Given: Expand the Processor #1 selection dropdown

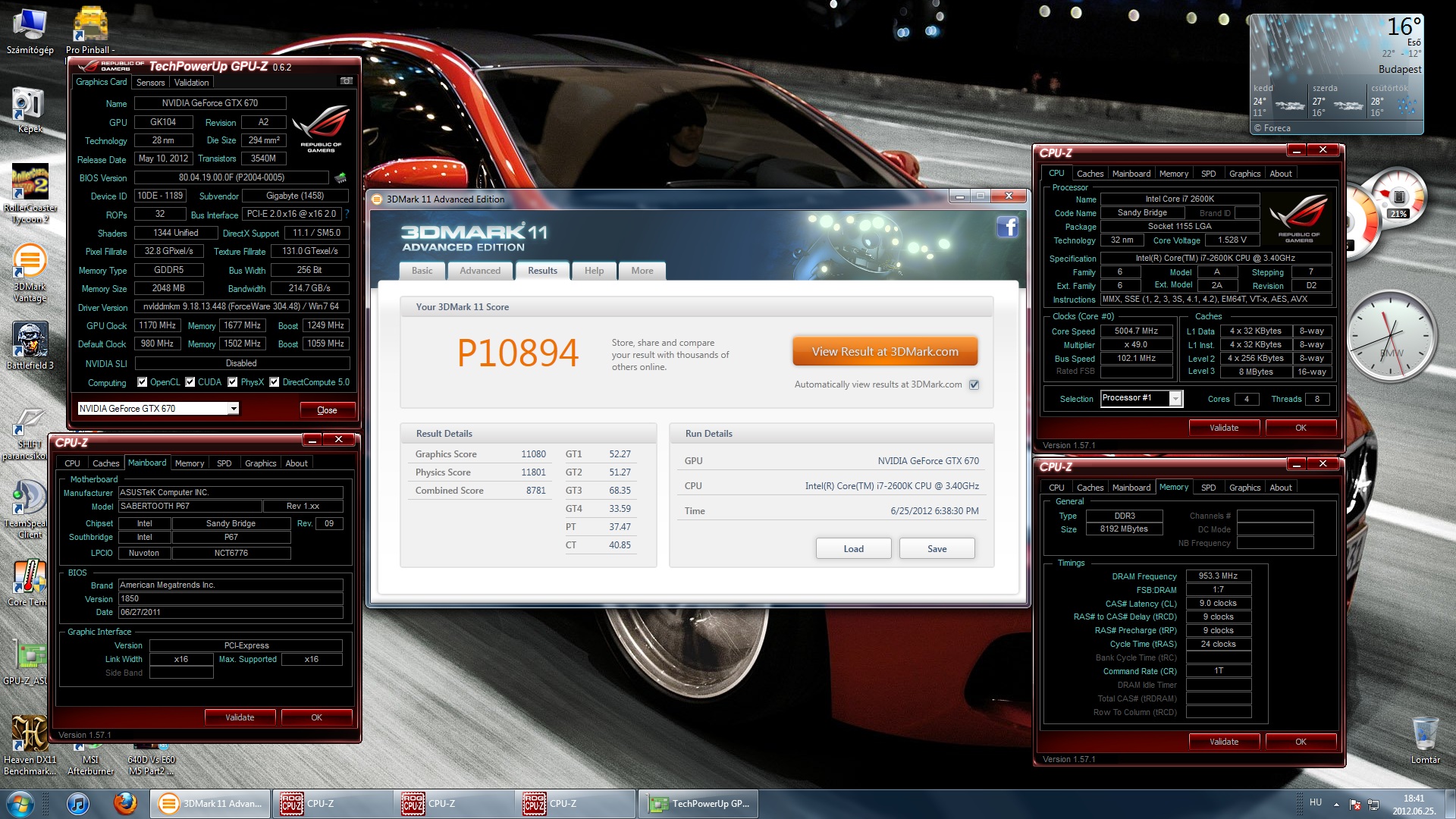Looking at the screenshot, I should (1175, 399).
